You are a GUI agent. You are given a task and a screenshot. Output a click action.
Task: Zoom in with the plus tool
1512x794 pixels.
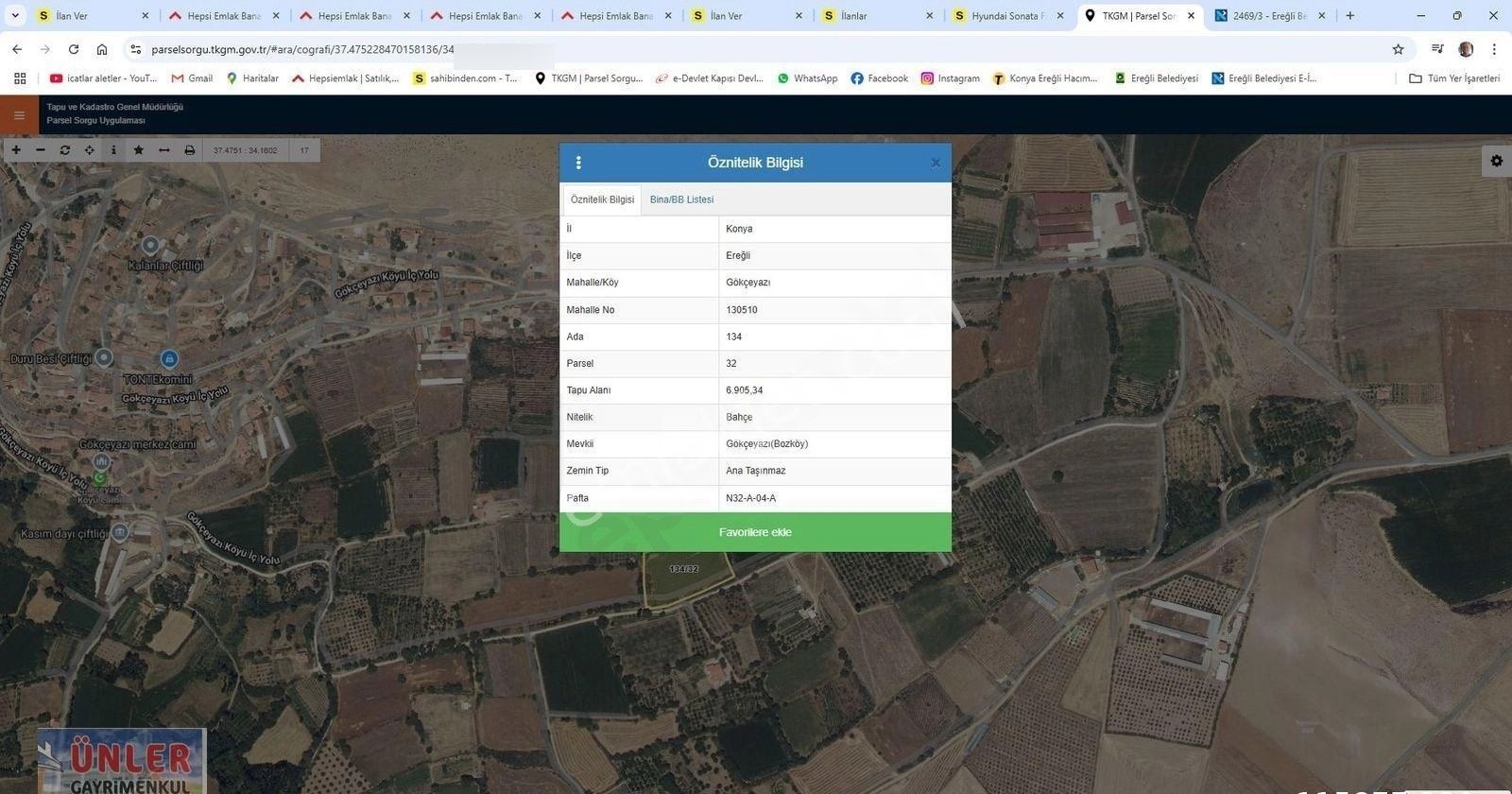click(x=16, y=150)
